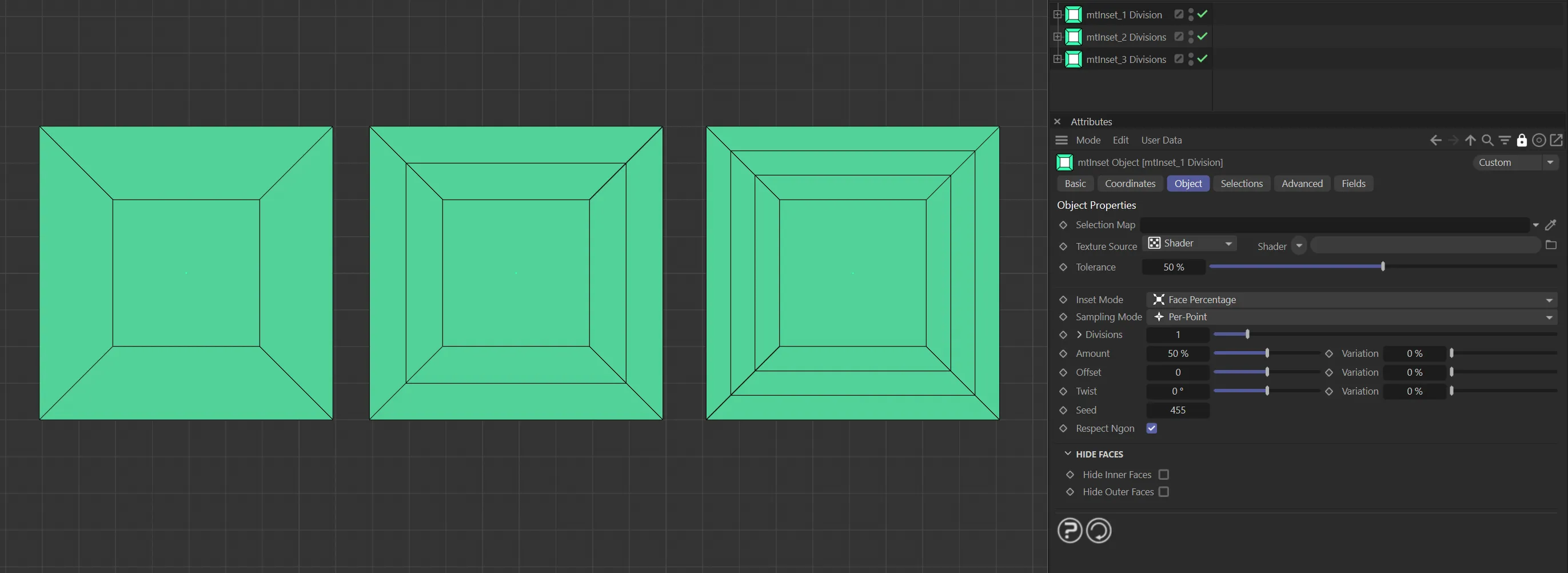Disable the Respect Ngon checkbox
The height and width of the screenshot is (573, 1568).
coord(1151,429)
